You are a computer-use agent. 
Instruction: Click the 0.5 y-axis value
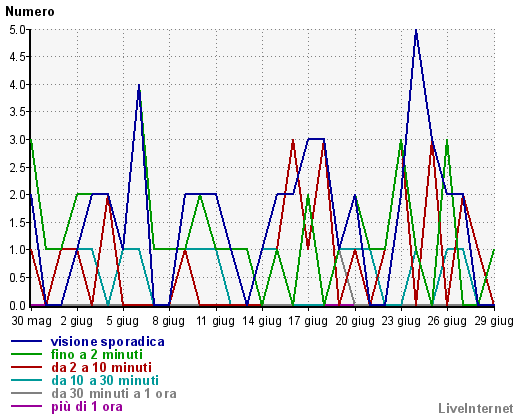pyautogui.click(x=17, y=277)
